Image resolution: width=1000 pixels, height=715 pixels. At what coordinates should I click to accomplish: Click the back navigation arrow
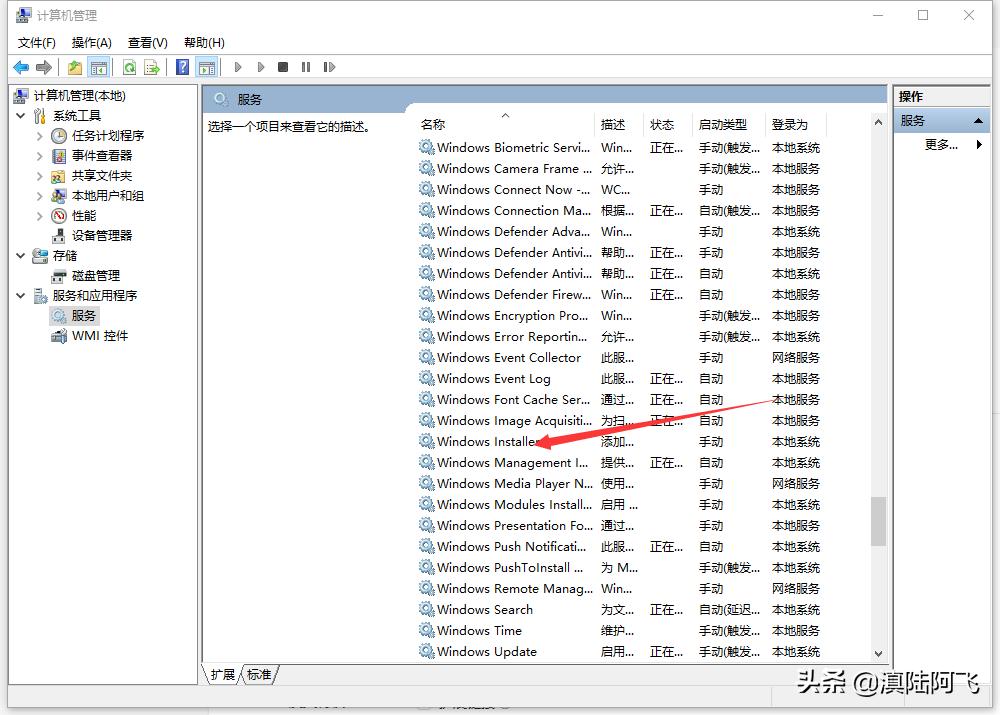(x=20, y=67)
